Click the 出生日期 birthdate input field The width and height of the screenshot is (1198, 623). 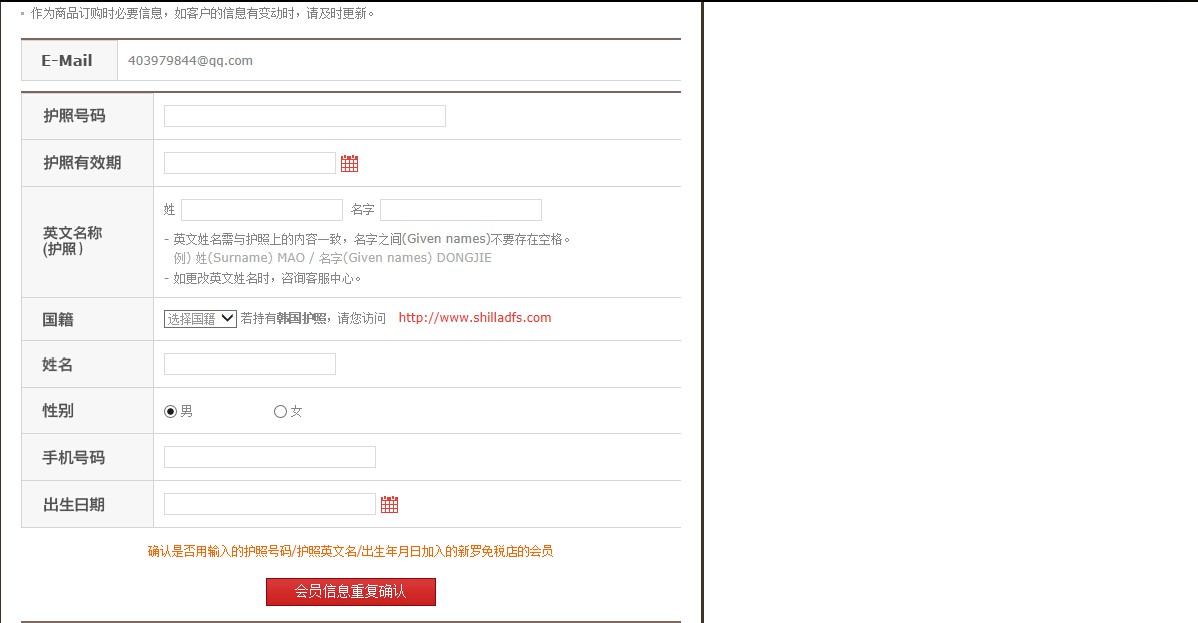click(x=268, y=503)
